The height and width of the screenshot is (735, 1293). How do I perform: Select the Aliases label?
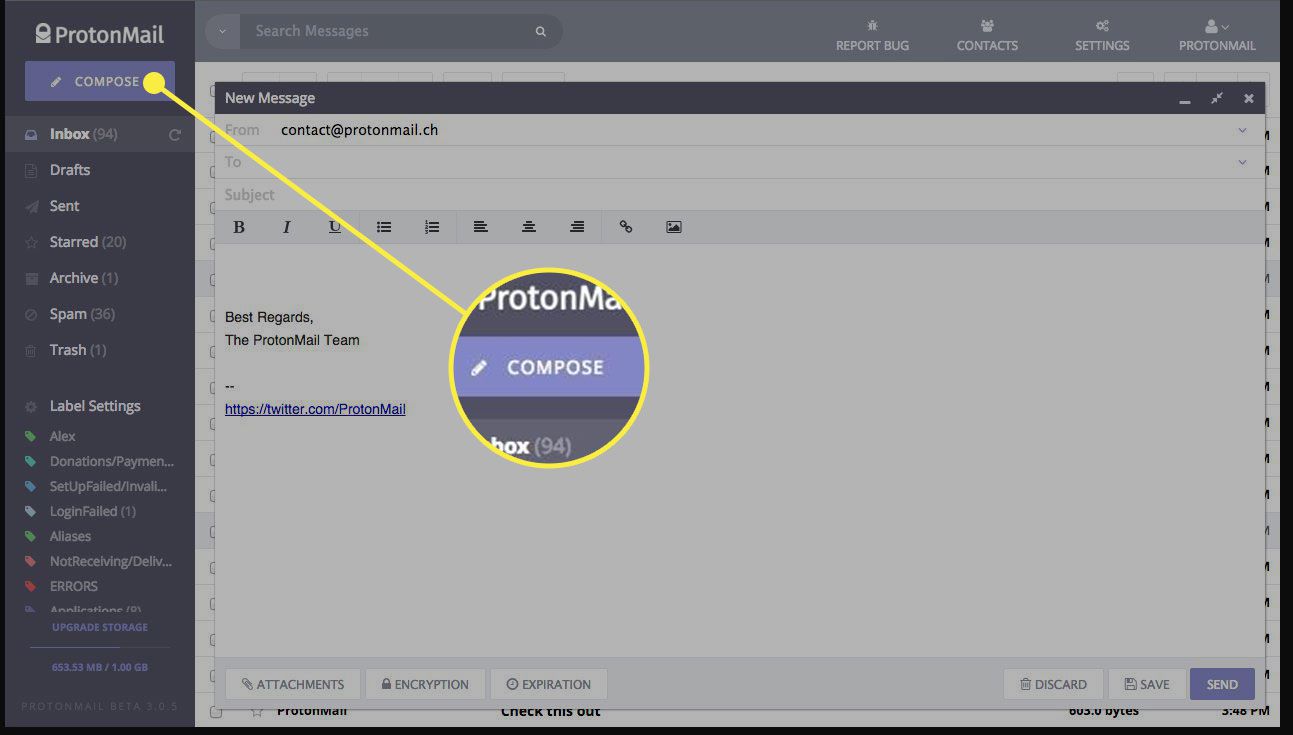(x=70, y=536)
